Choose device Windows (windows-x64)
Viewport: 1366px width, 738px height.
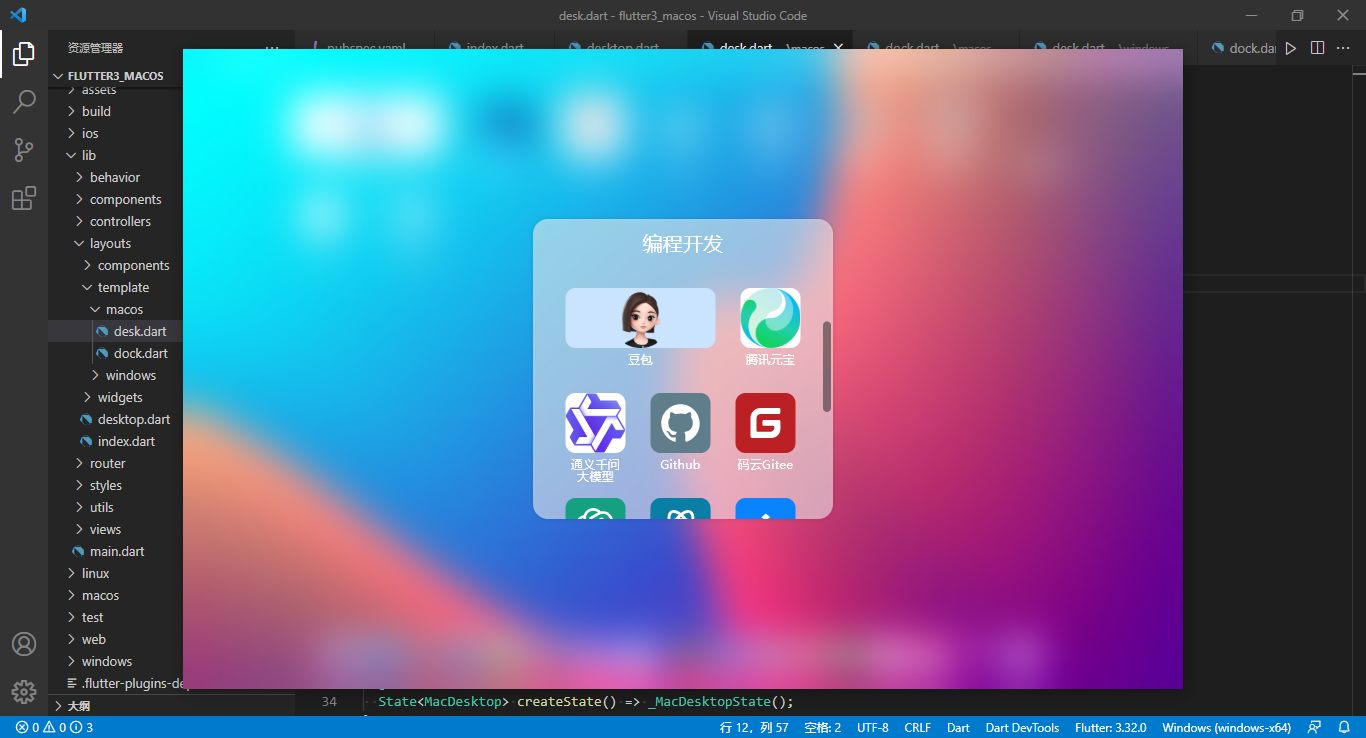point(1226,727)
